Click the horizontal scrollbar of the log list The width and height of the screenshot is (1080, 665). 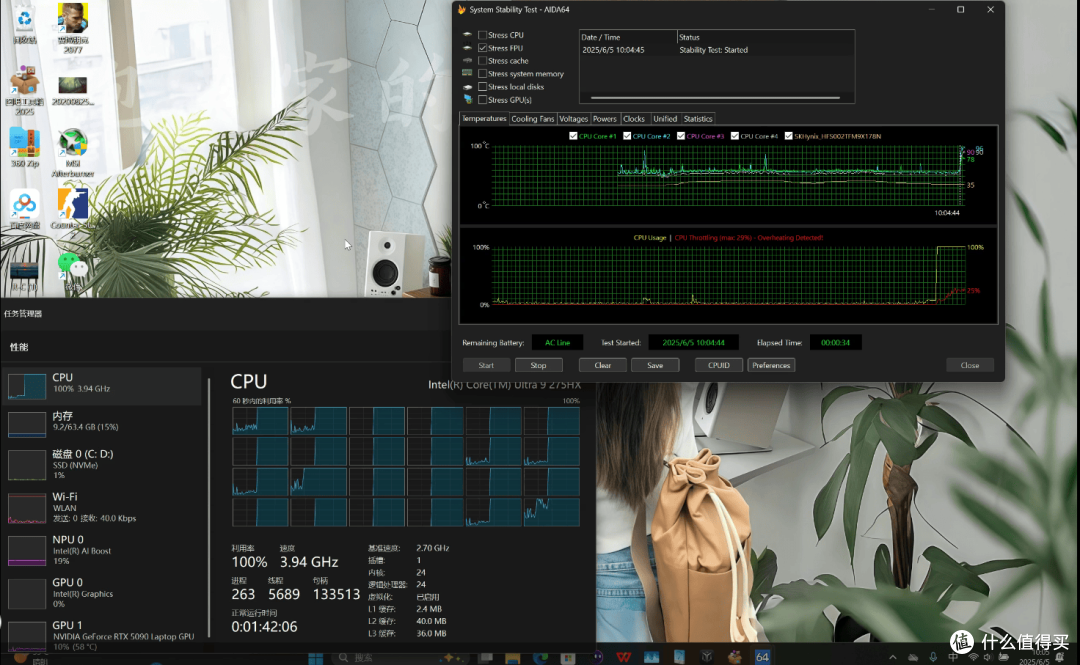pos(715,98)
